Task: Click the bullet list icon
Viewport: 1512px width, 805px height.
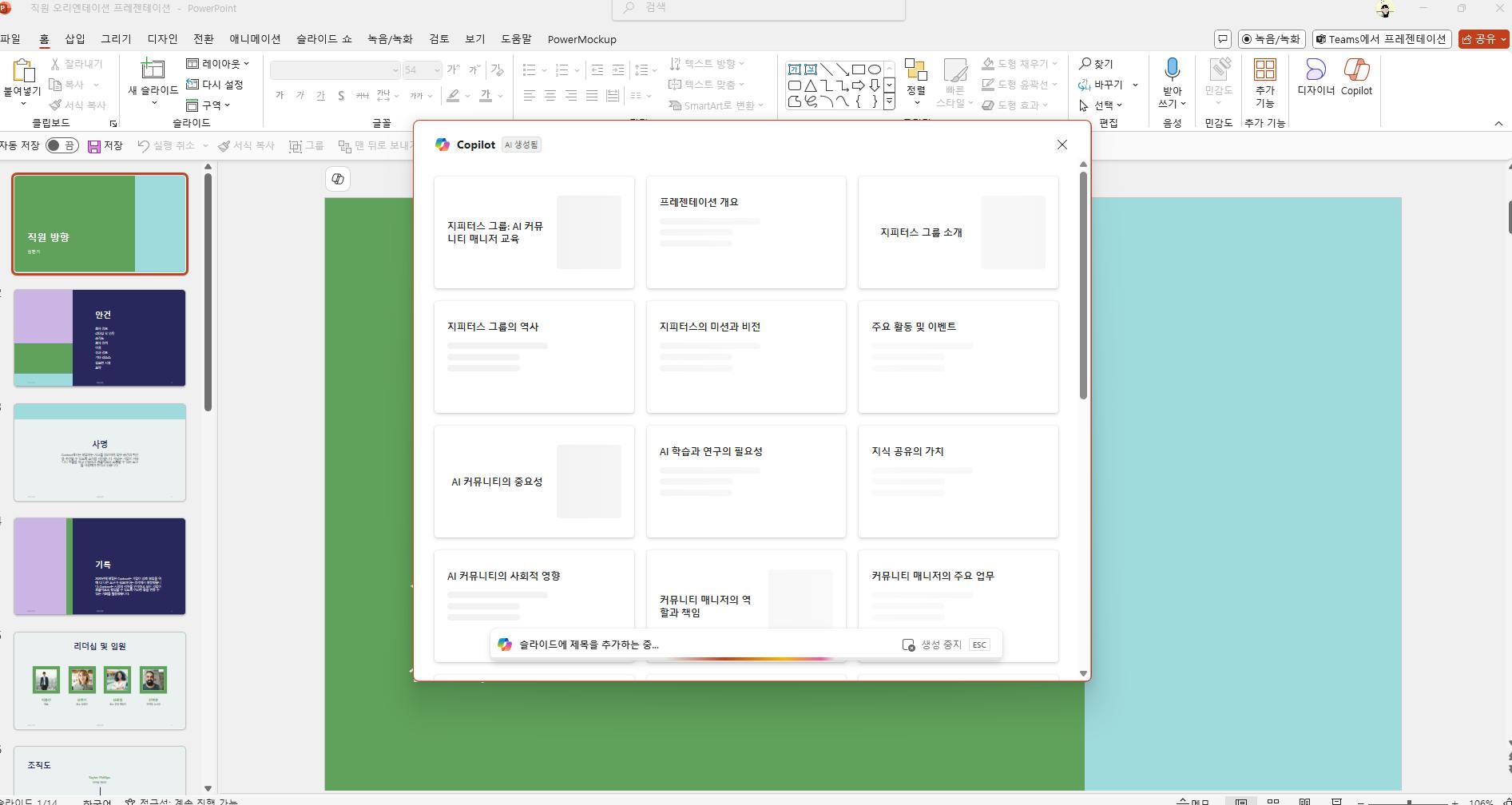Action: pyautogui.click(x=529, y=70)
